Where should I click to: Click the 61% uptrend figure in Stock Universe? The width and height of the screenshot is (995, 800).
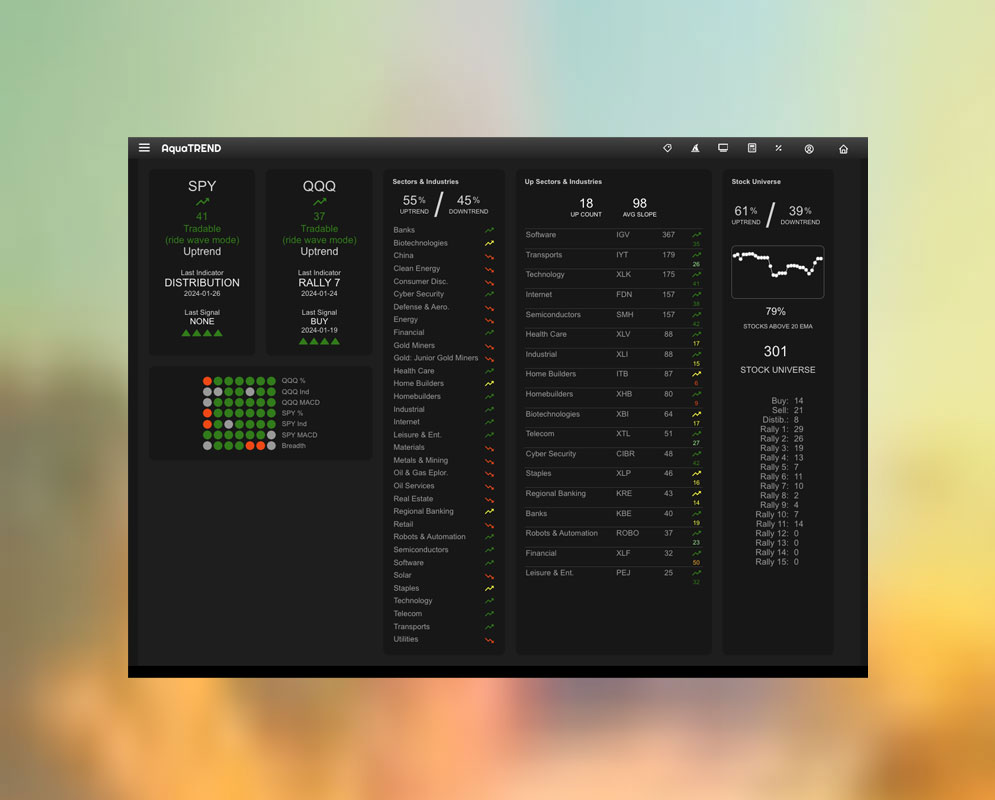[x=746, y=211]
